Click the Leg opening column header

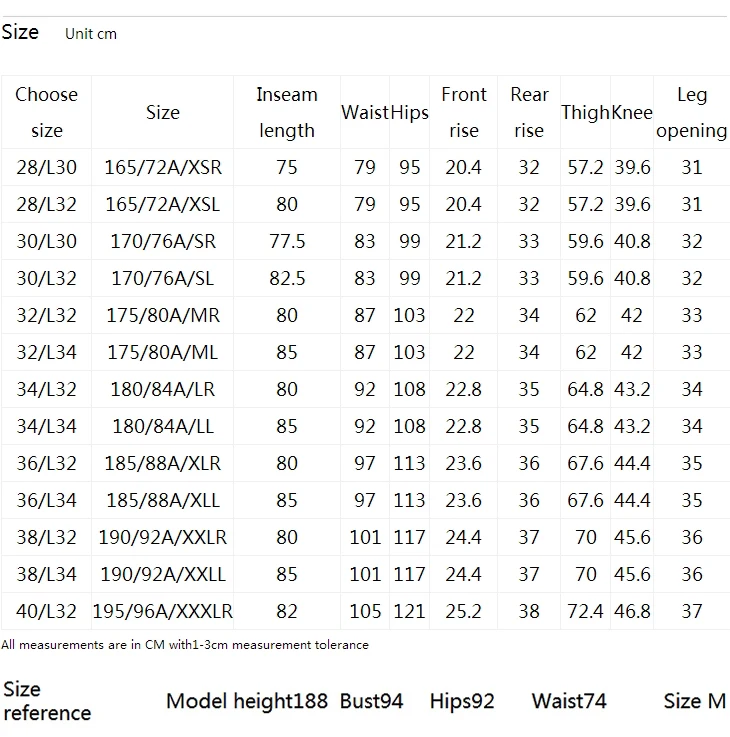coord(691,112)
